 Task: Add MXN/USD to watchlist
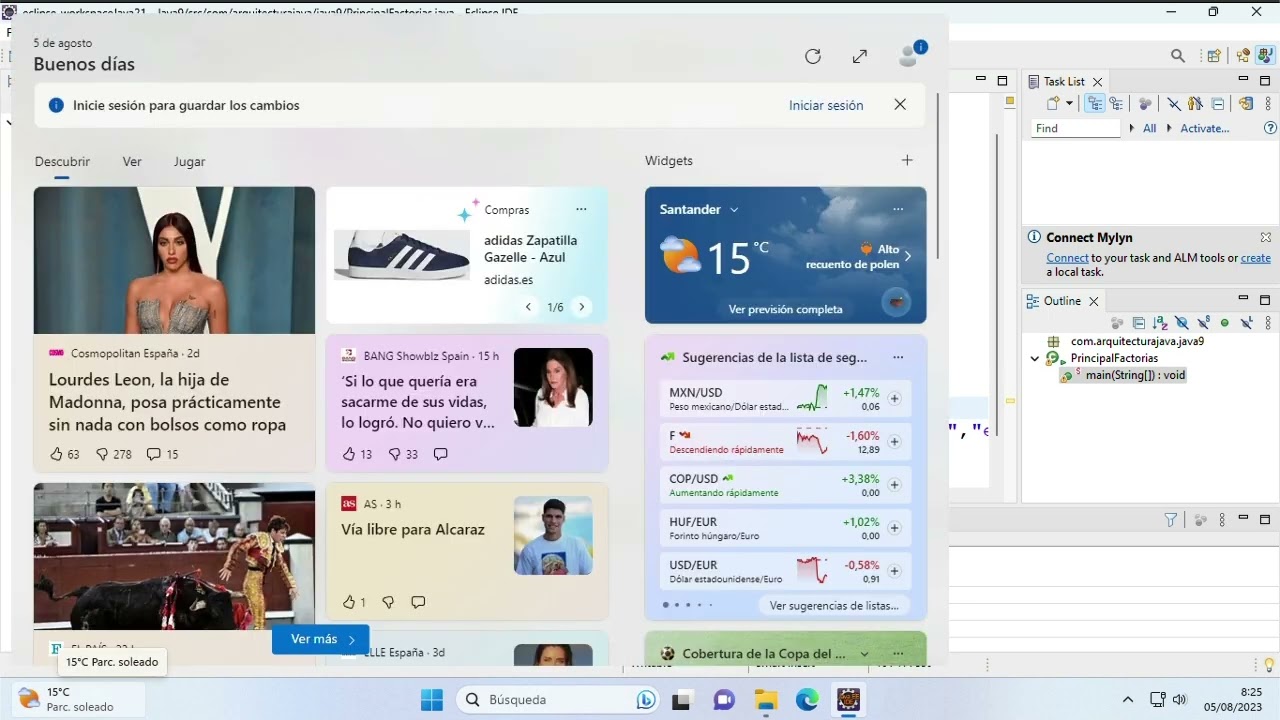(894, 398)
